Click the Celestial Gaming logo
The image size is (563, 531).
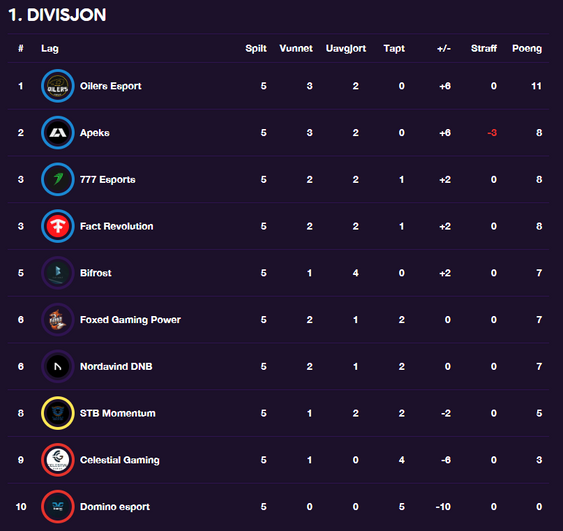(x=57, y=460)
